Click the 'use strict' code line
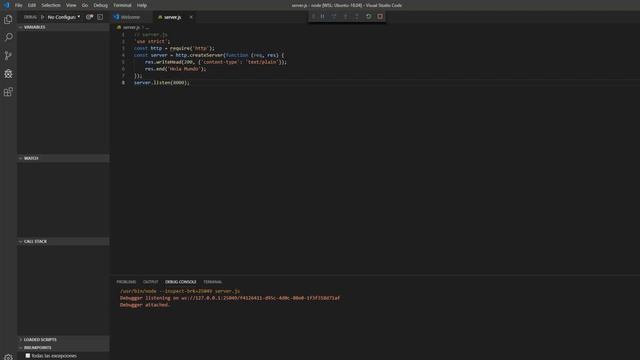Image resolution: width=640 pixels, height=360 pixels. (152, 41)
